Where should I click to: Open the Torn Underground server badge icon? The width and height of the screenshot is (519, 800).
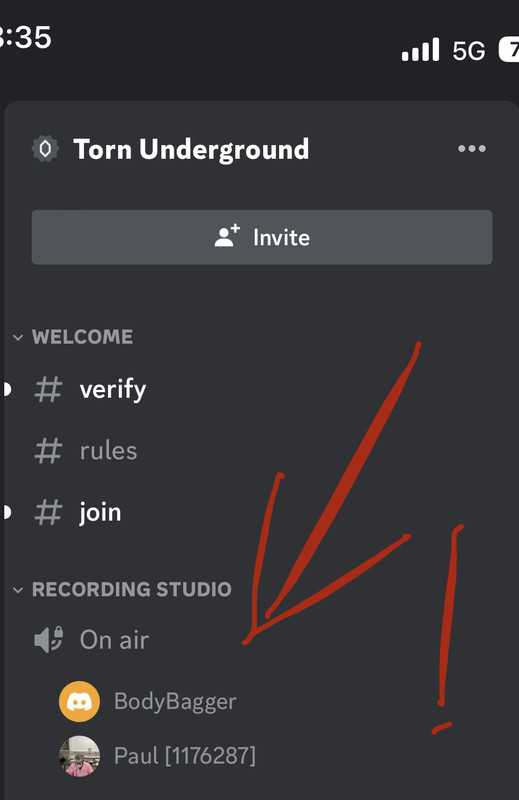pyautogui.click(x=45, y=149)
